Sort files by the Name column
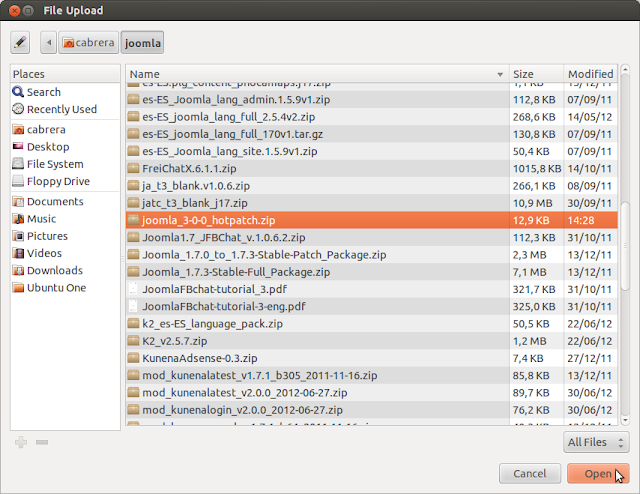Screen dimensions: 640x494 click(x=317, y=74)
